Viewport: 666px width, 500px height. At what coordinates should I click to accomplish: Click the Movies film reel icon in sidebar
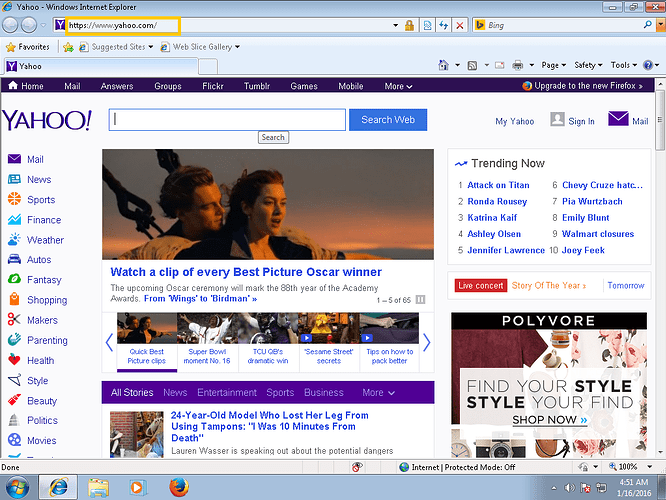coord(14,439)
